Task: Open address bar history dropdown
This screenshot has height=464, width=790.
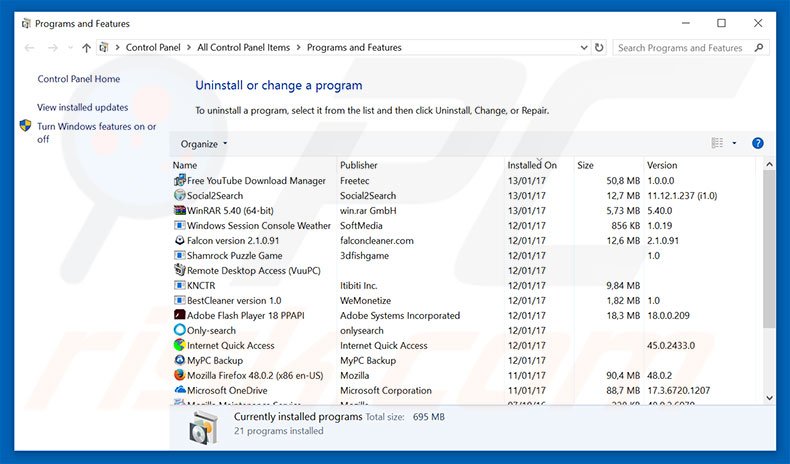Action: pyautogui.click(x=582, y=48)
